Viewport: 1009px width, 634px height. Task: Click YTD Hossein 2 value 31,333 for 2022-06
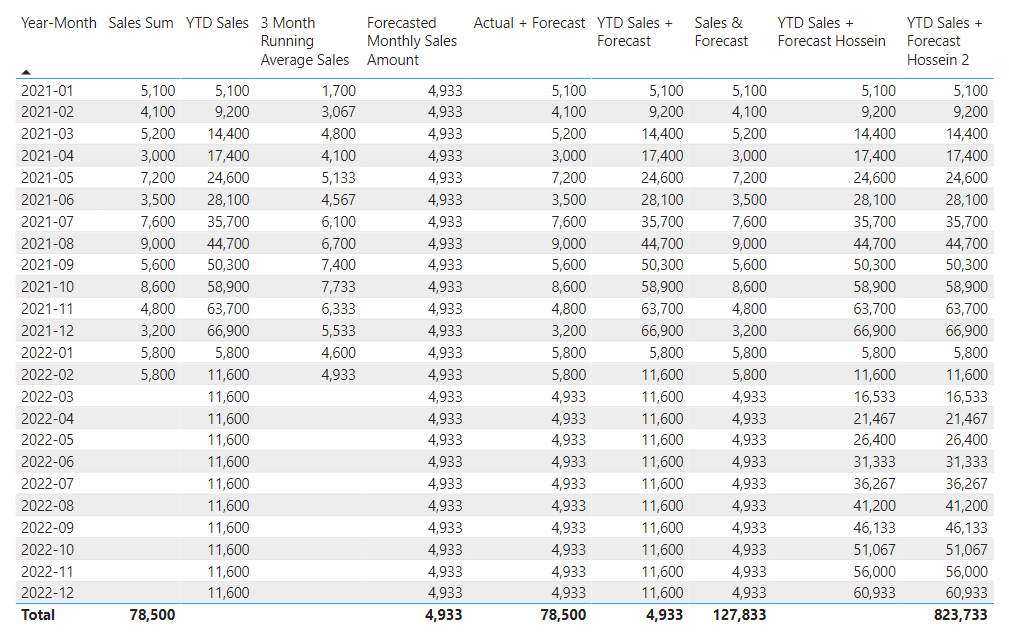[967, 462]
